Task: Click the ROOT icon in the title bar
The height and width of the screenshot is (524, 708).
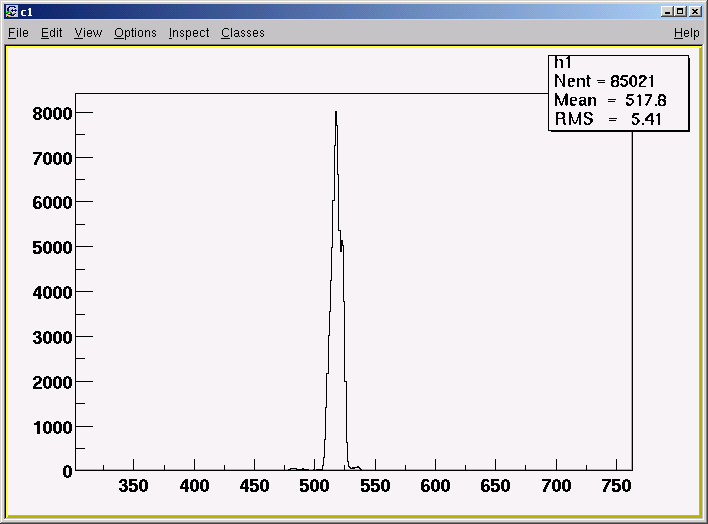Action: pos(12,12)
